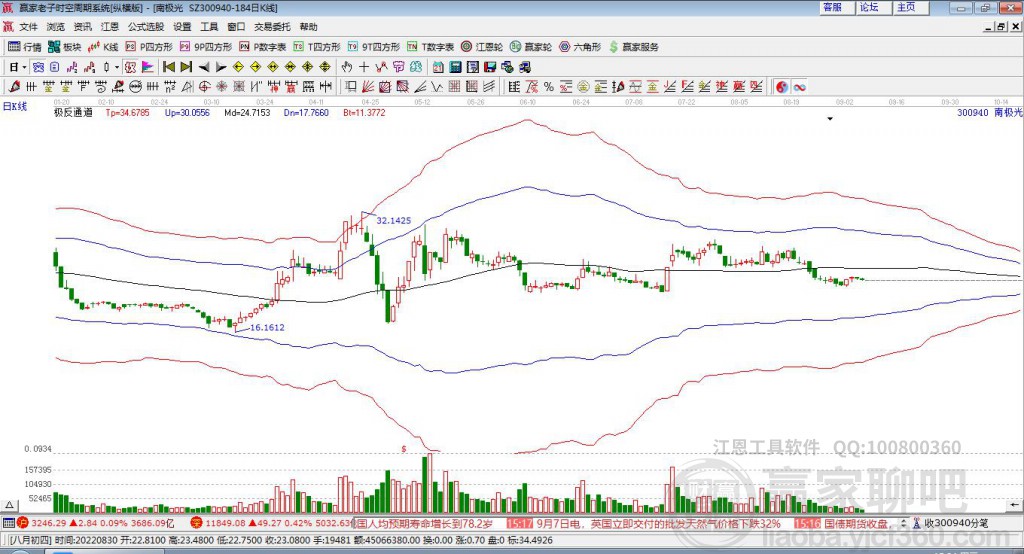This screenshot has width=1024, height=554.
Task: Open the 设置 menu
Action: [182, 27]
